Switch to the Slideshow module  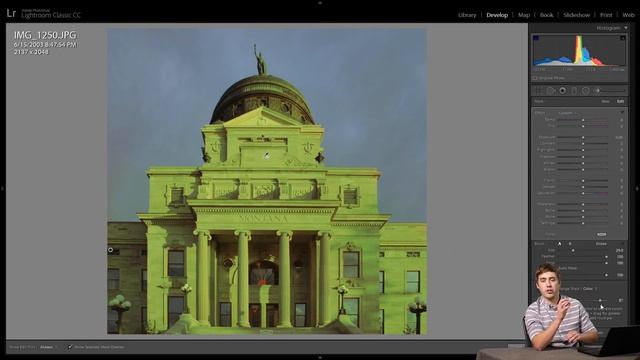click(x=577, y=15)
